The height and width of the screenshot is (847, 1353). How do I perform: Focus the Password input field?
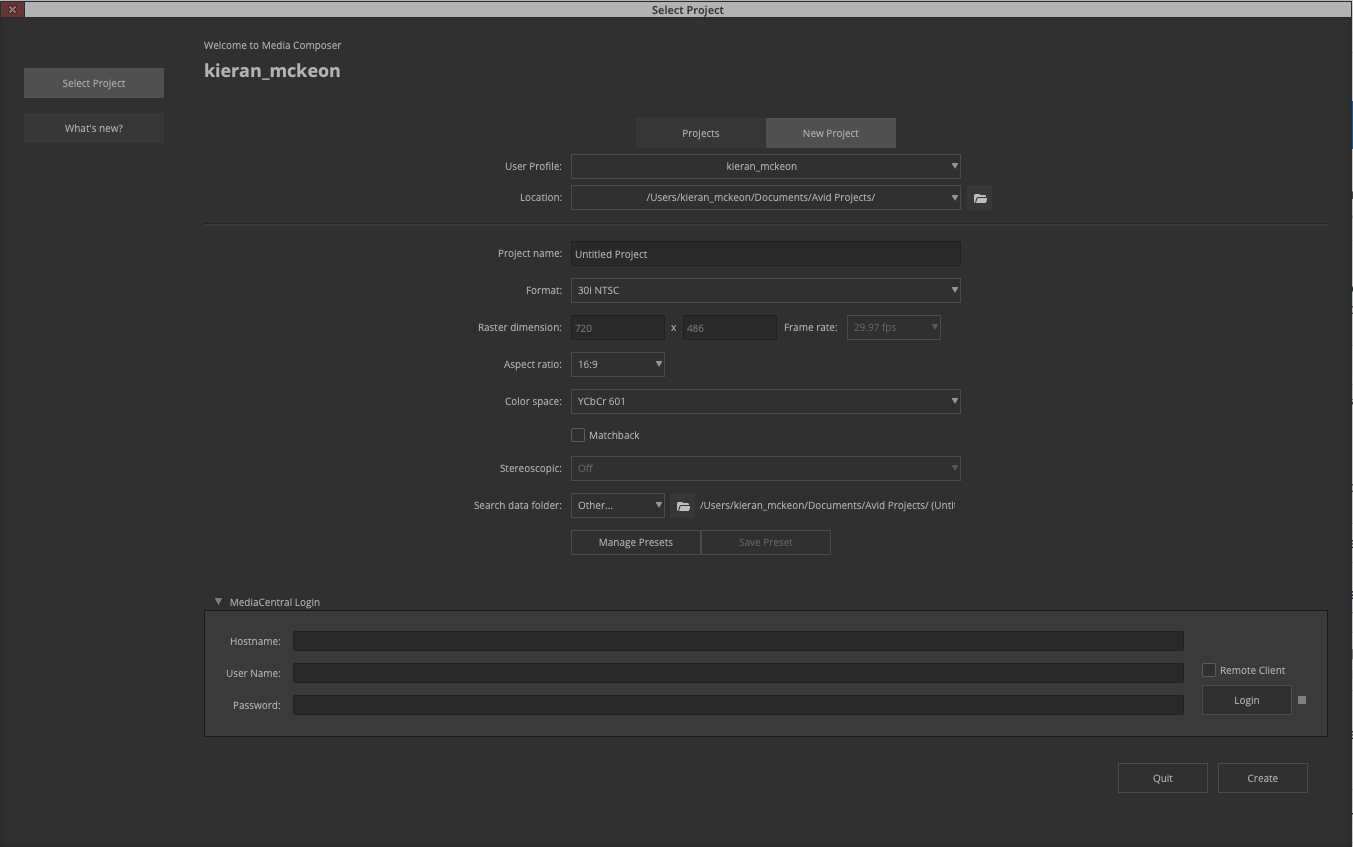tap(738, 705)
